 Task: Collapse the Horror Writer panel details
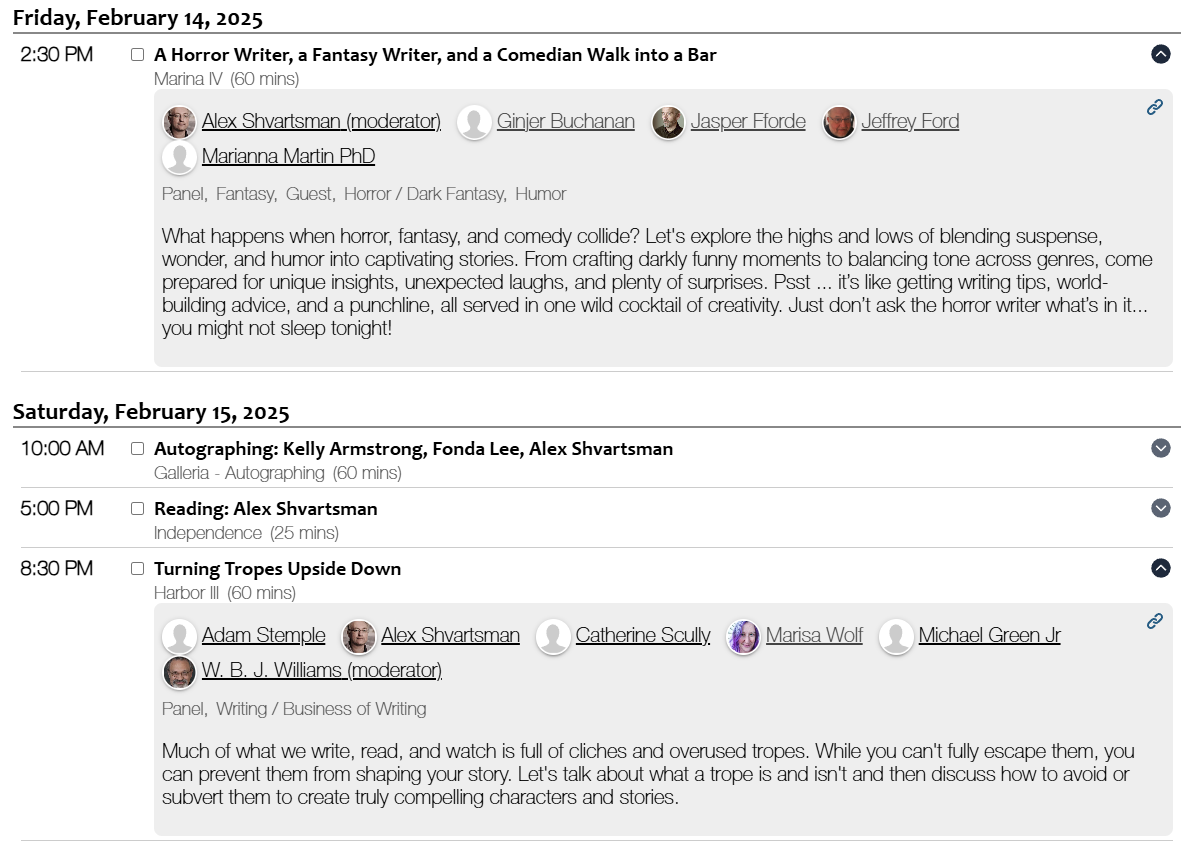(1160, 54)
